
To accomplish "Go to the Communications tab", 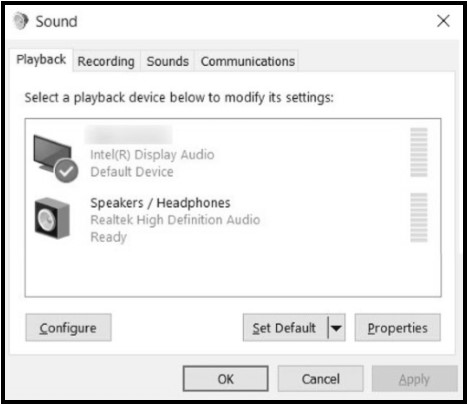I will click(248, 61).
